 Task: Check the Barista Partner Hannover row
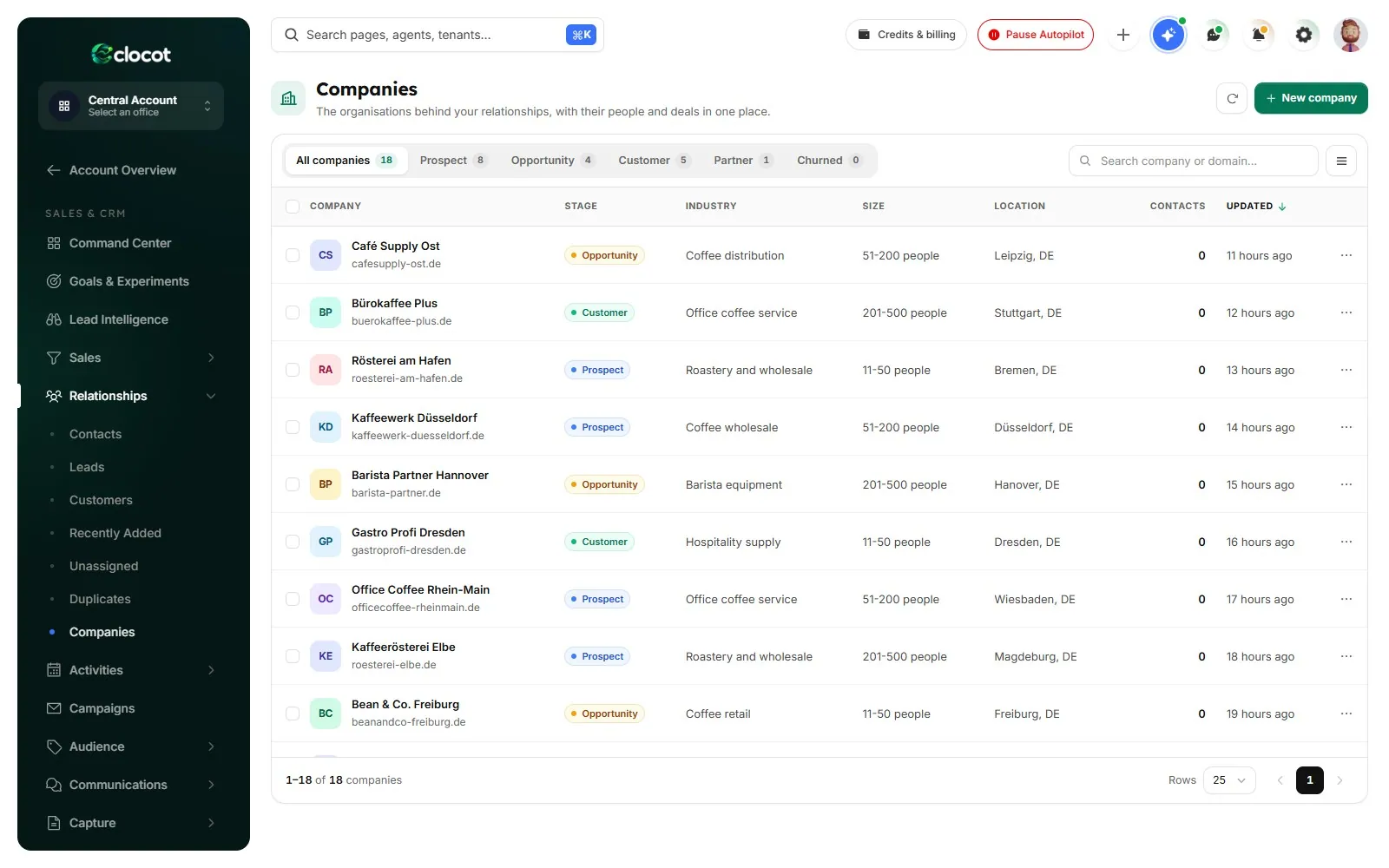pyautogui.click(x=293, y=484)
